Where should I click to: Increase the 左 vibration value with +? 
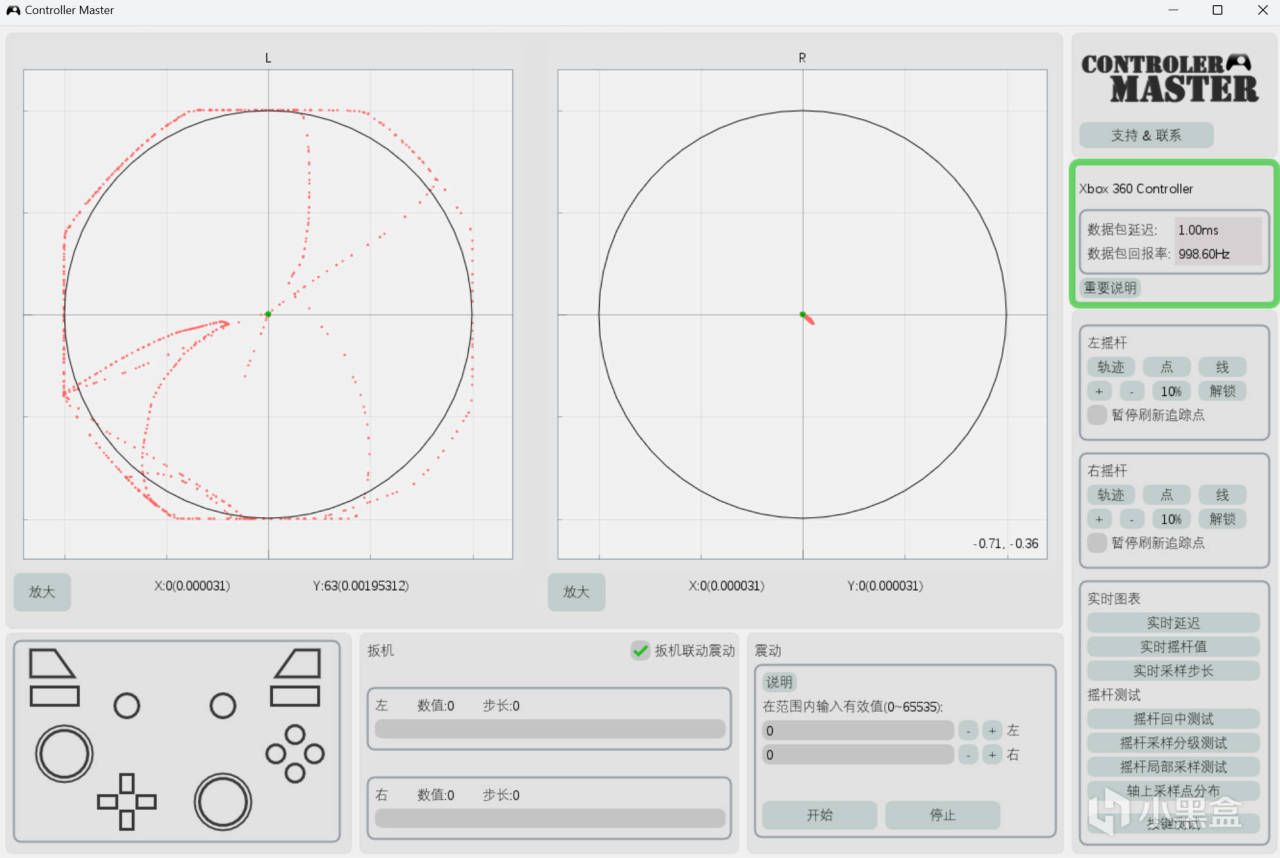point(992,731)
